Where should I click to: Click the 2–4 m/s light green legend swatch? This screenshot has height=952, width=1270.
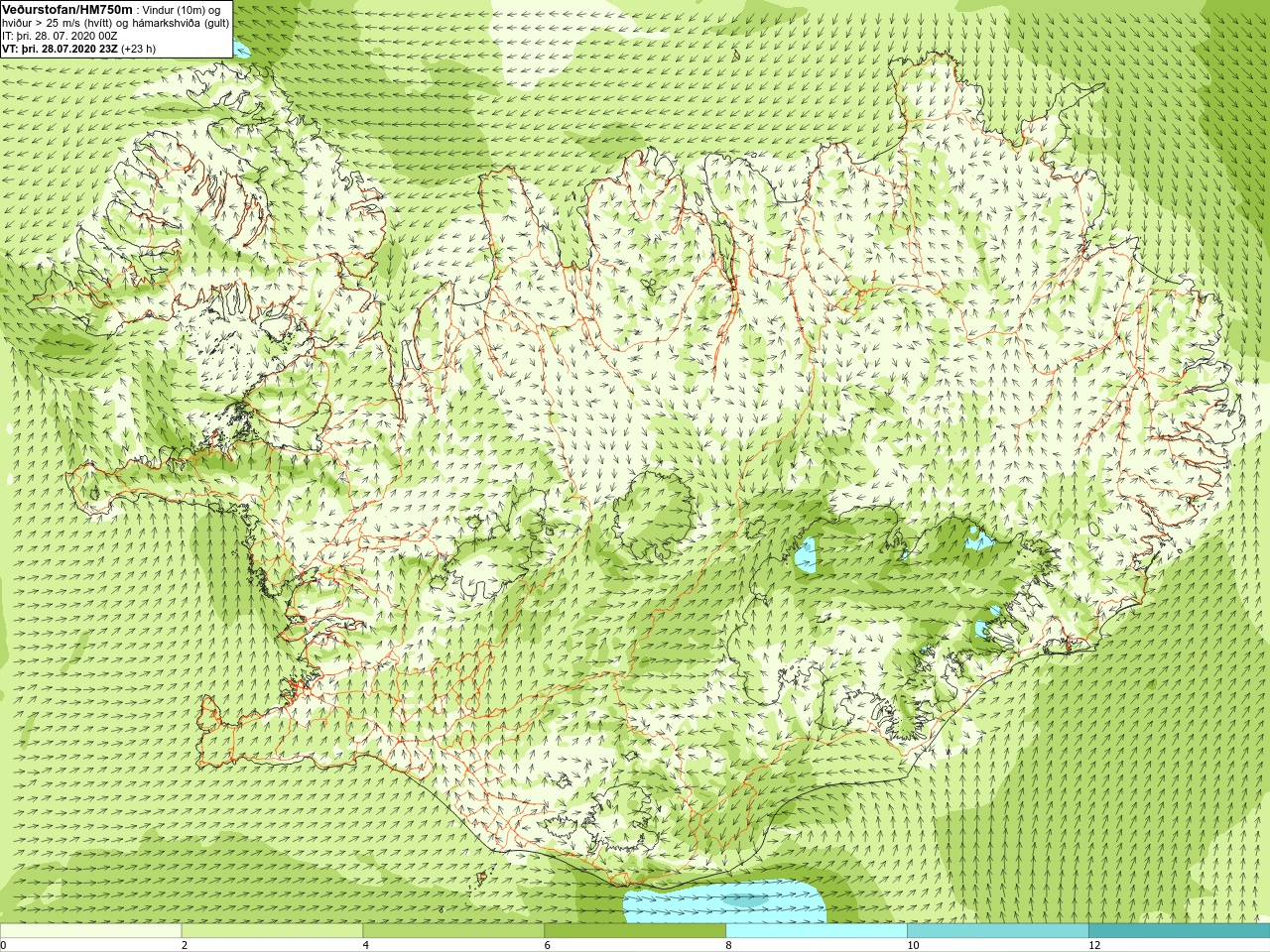pos(272,931)
